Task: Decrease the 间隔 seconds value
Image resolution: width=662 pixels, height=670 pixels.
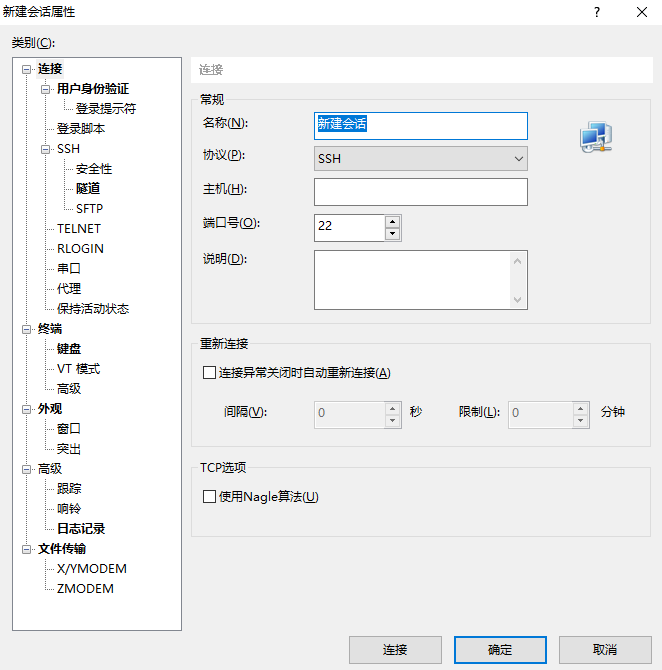Action: [x=392, y=420]
